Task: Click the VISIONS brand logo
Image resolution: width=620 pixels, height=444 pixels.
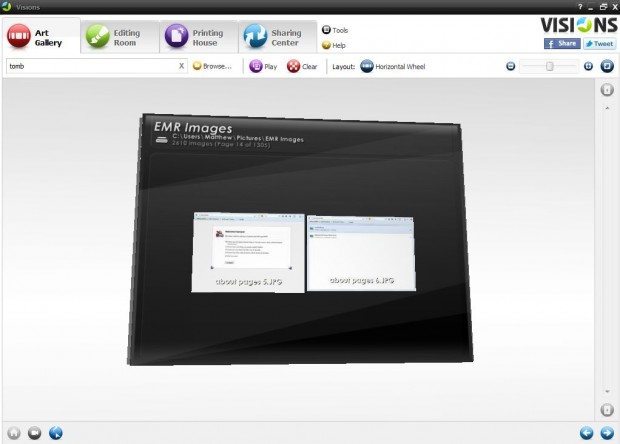Action: (578, 25)
